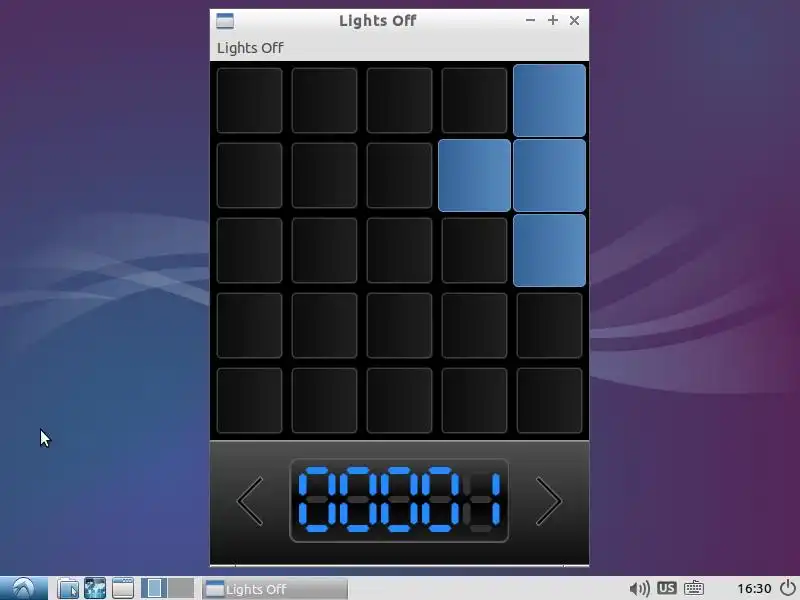Screen dimensions: 800x600
Task: Click the level number LED display
Action: [x=399, y=501]
